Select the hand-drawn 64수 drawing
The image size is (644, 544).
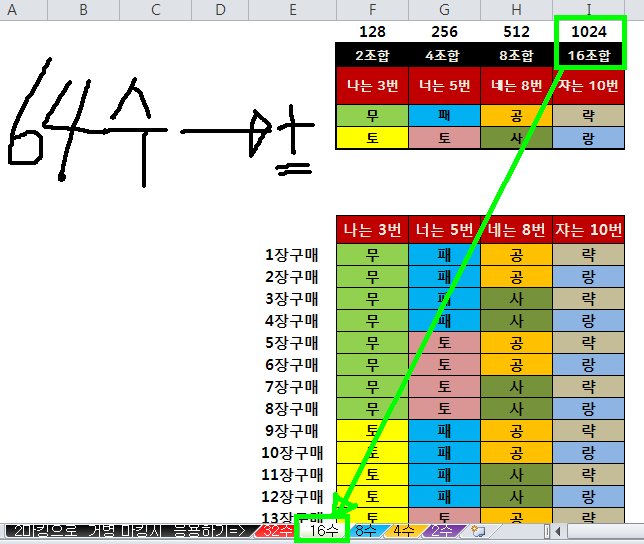pyautogui.click(x=161, y=123)
